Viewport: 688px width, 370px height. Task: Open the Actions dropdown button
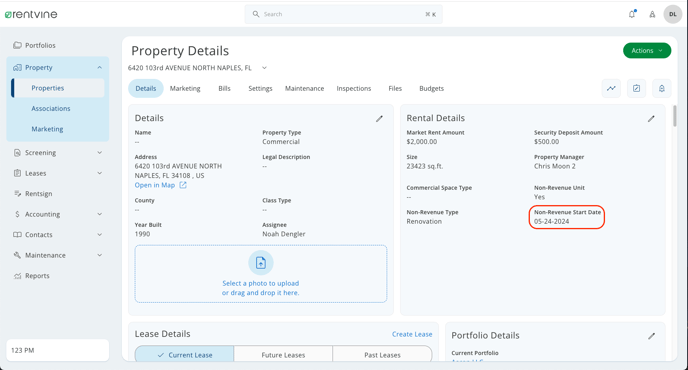click(647, 50)
